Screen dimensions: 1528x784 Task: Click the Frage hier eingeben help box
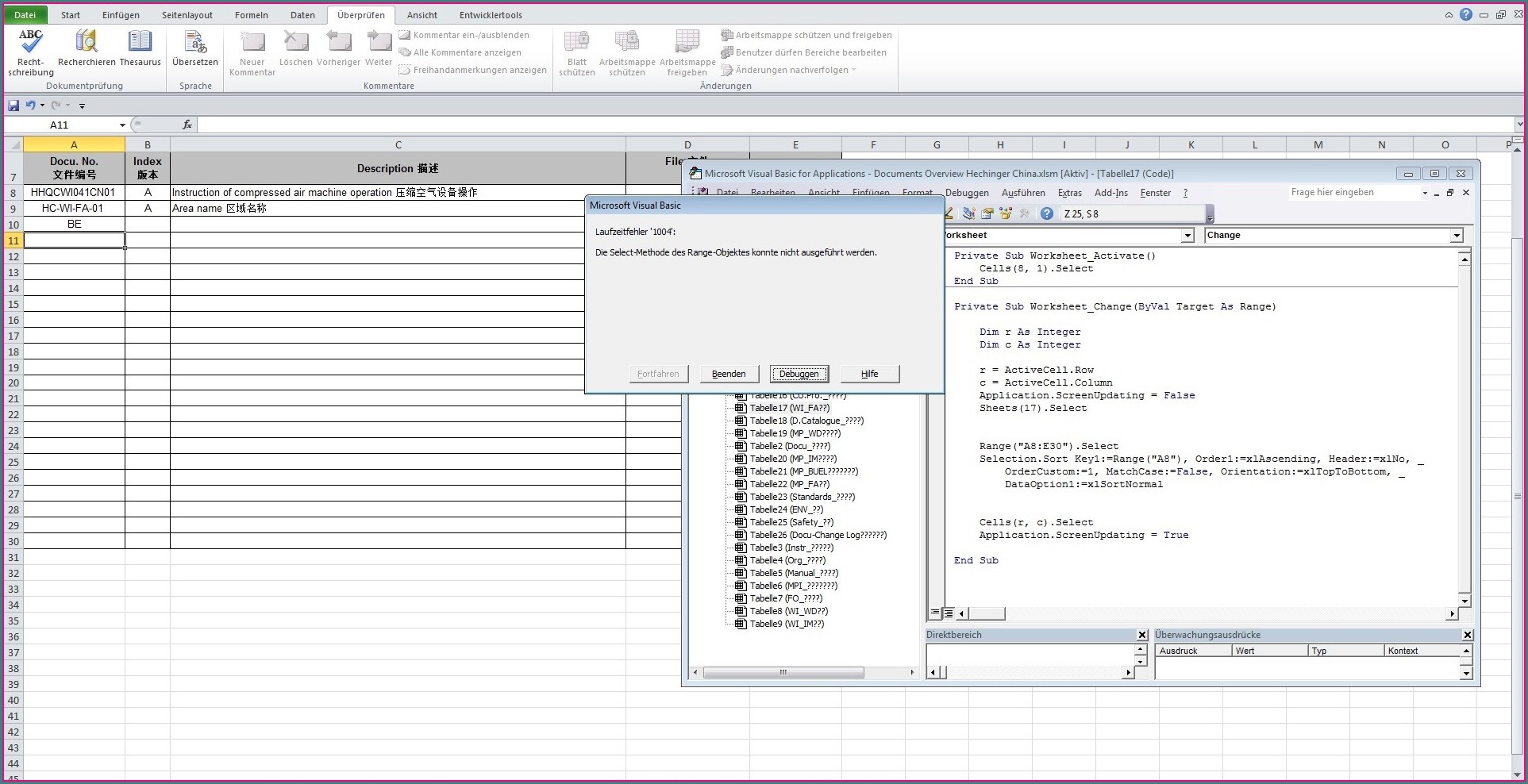pos(1354,192)
